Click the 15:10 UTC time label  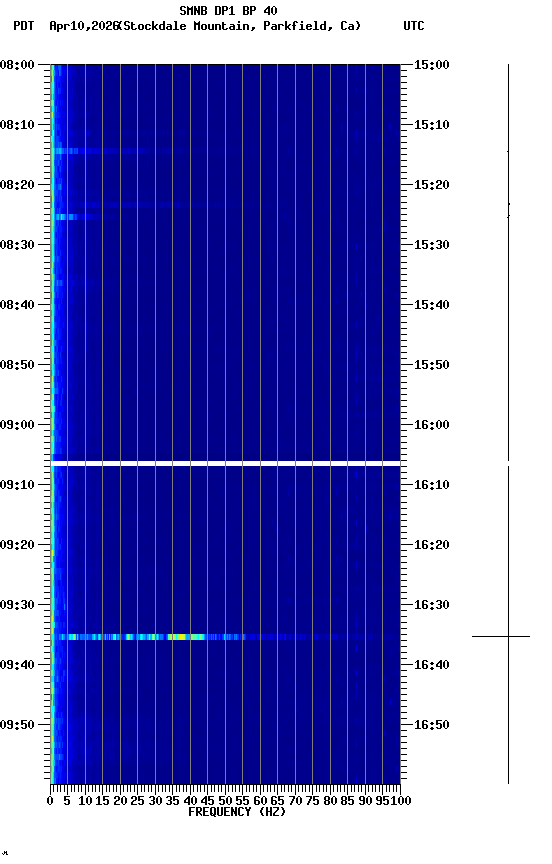432,125
